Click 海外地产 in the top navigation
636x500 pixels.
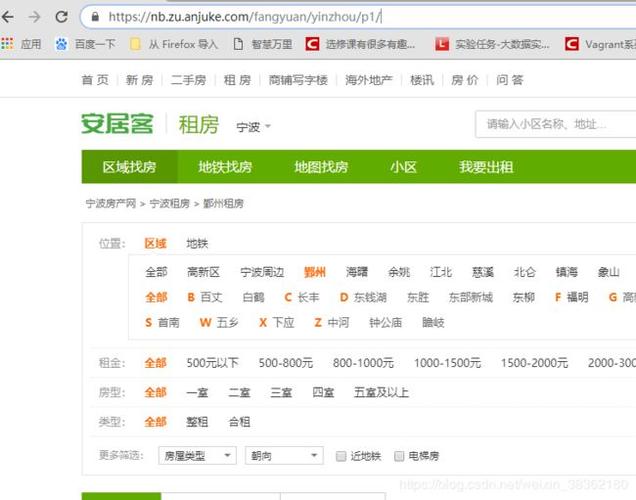(369, 80)
